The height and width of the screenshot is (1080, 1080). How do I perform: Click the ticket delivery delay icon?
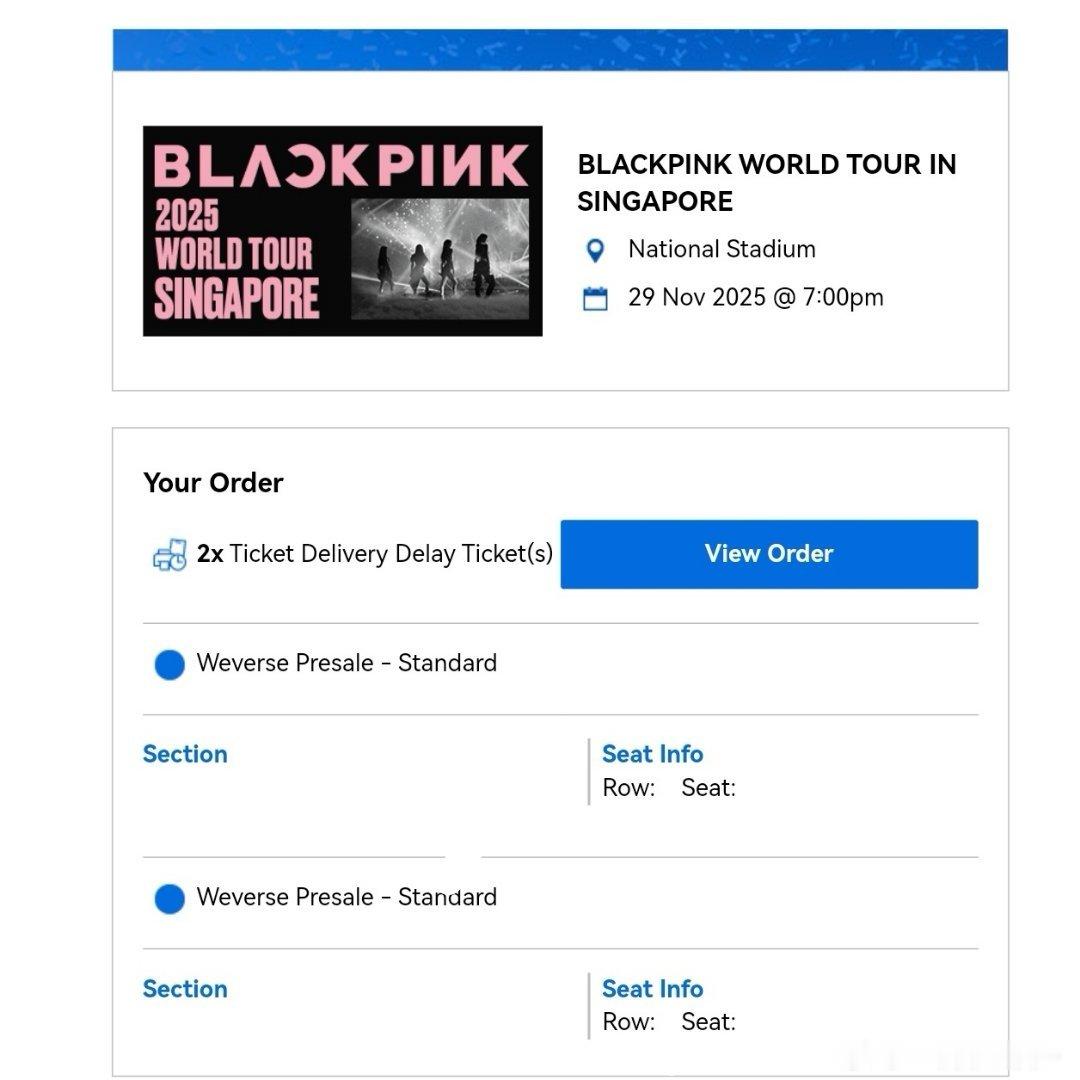pyautogui.click(x=169, y=554)
